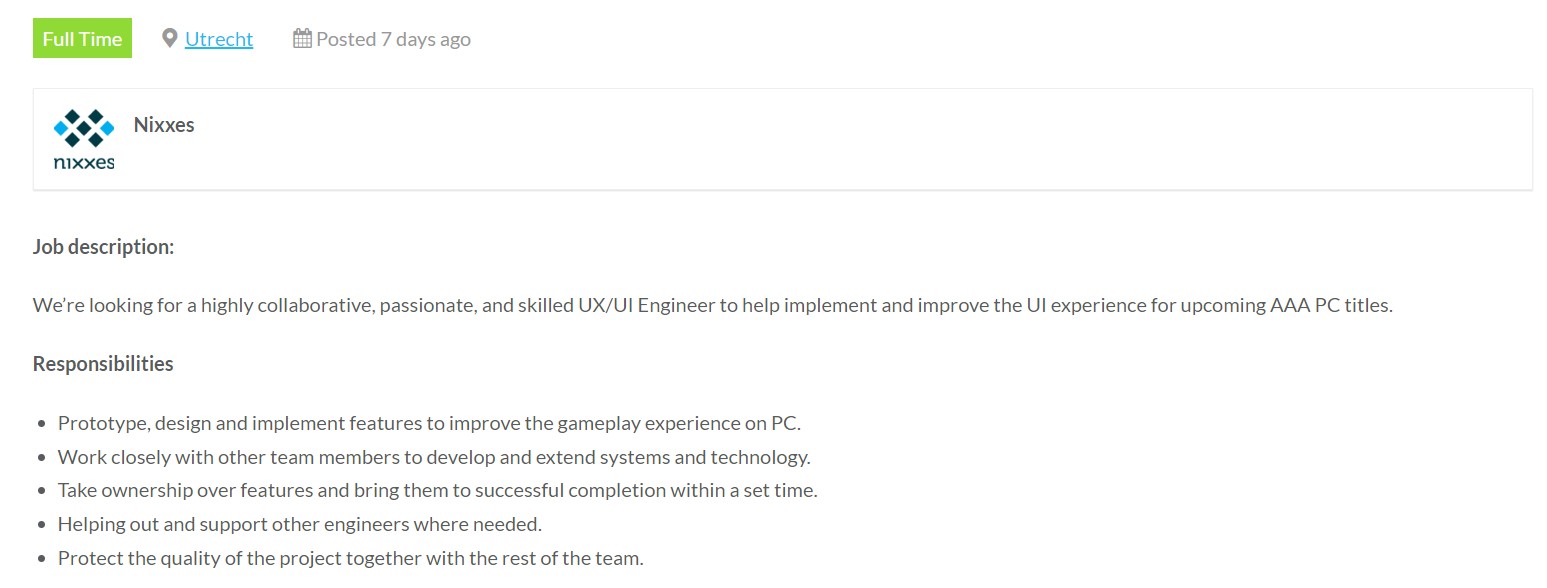Click the paragraph starting "We're looking for"
This screenshot has height=588, width=1547.
pos(712,305)
